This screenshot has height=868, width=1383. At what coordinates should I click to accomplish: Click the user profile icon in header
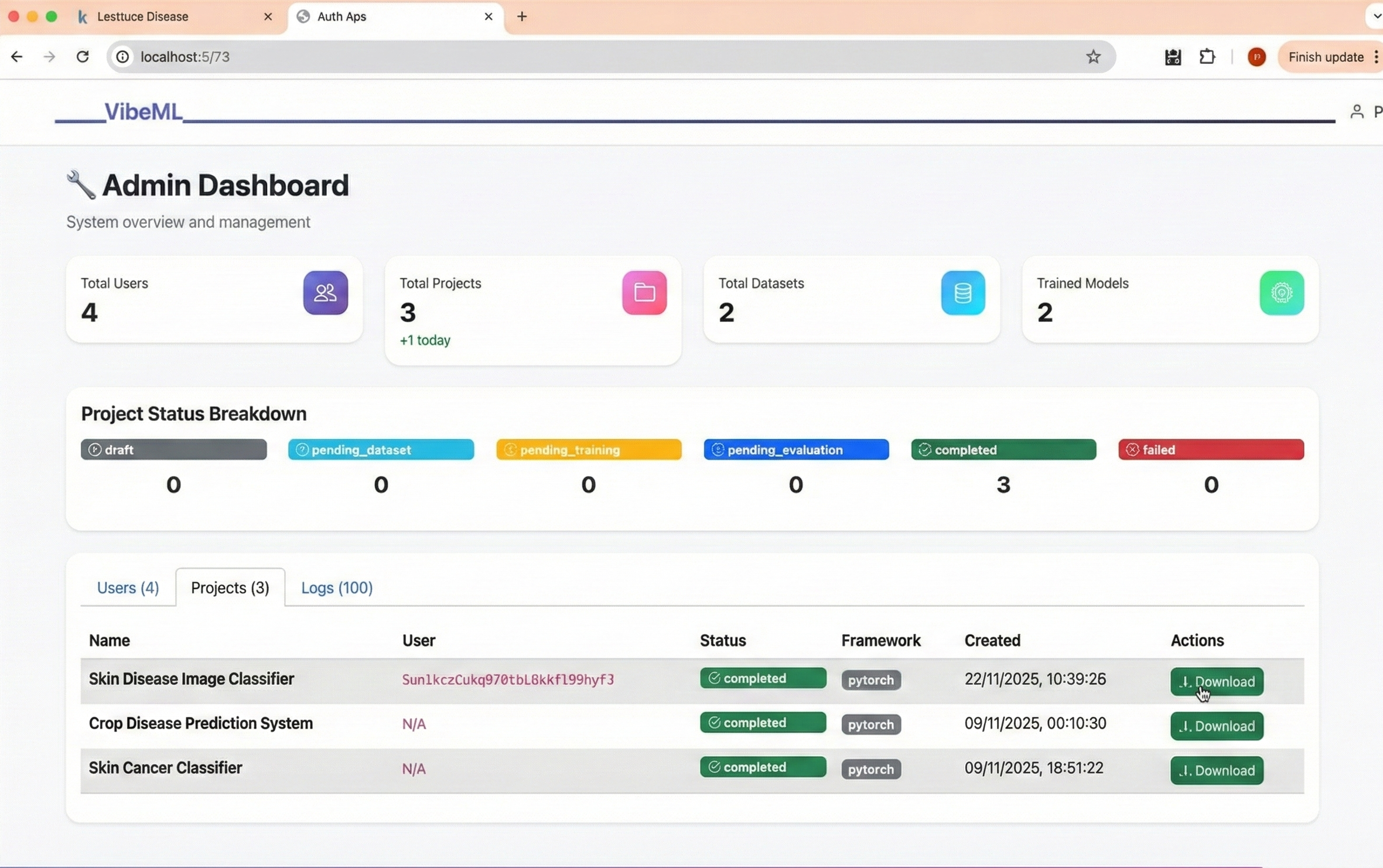tap(1357, 111)
